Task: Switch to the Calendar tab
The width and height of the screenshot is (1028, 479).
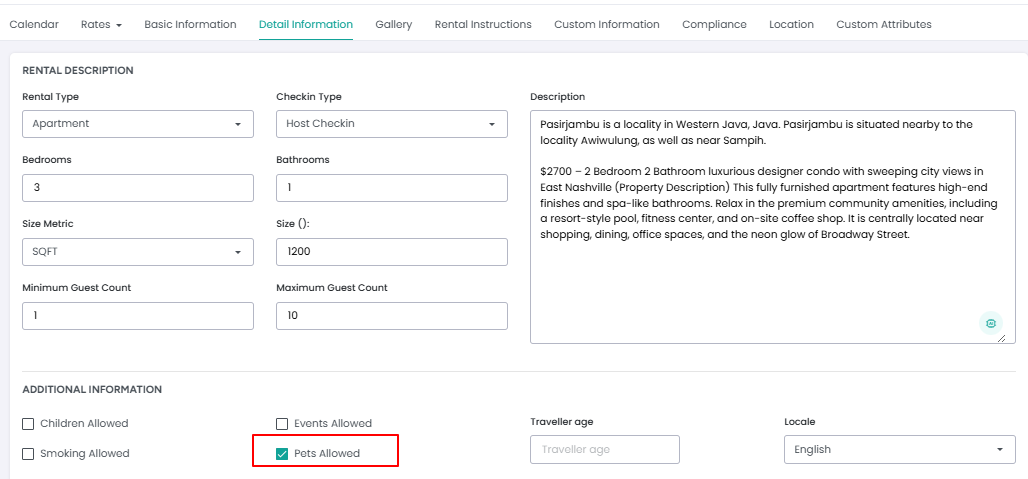Action: (34, 24)
